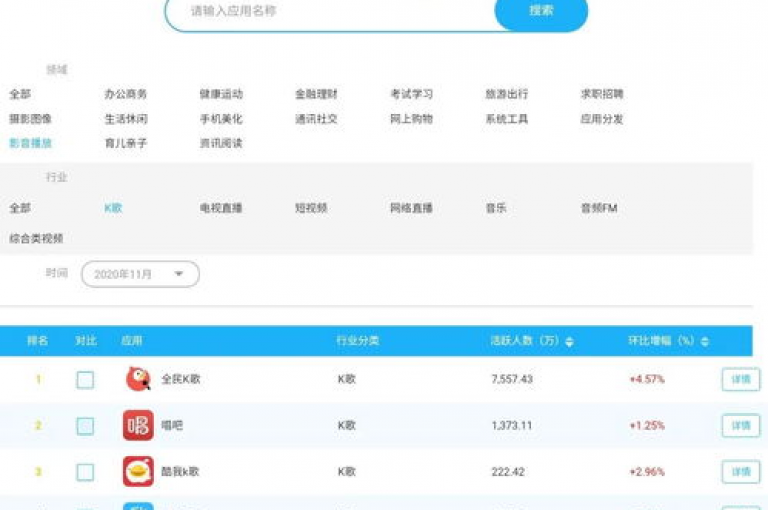Select the 考试学习 domain
The width and height of the screenshot is (768, 510).
pyautogui.click(x=411, y=94)
